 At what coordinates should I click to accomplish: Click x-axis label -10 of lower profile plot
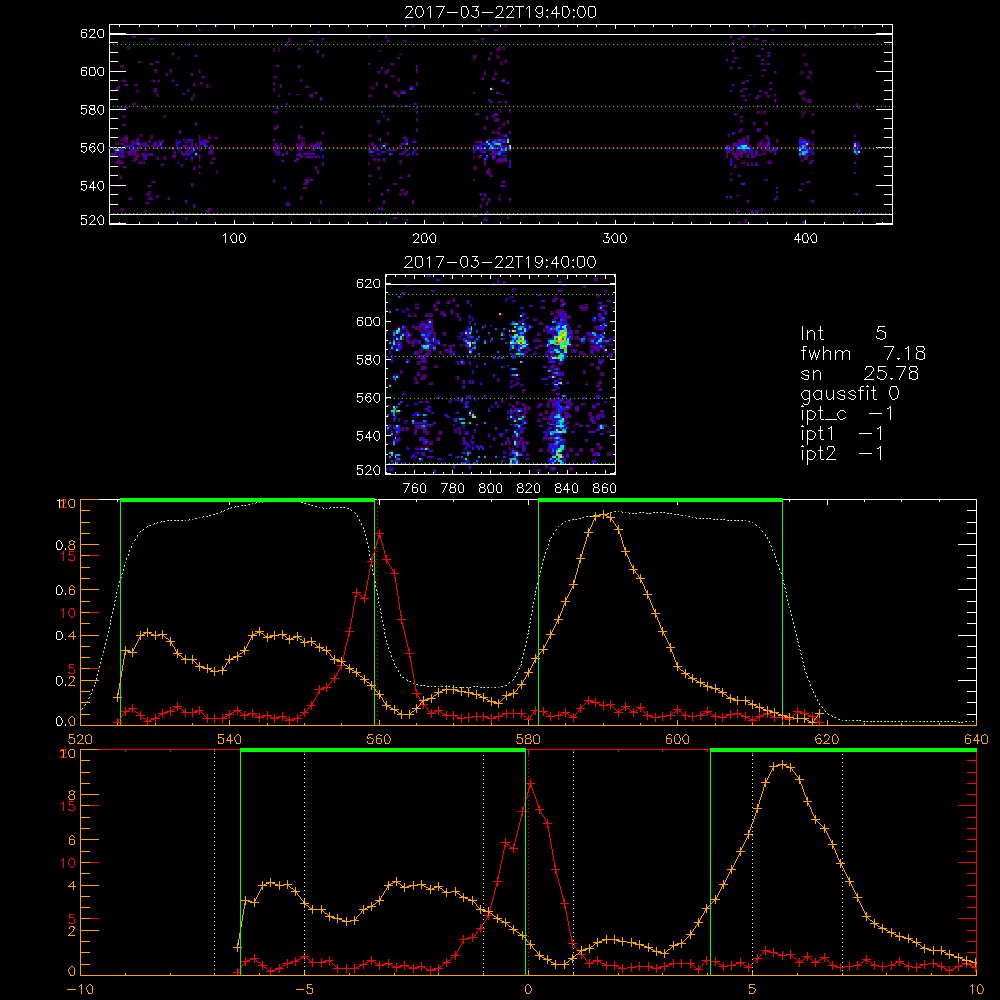tap(80, 989)
